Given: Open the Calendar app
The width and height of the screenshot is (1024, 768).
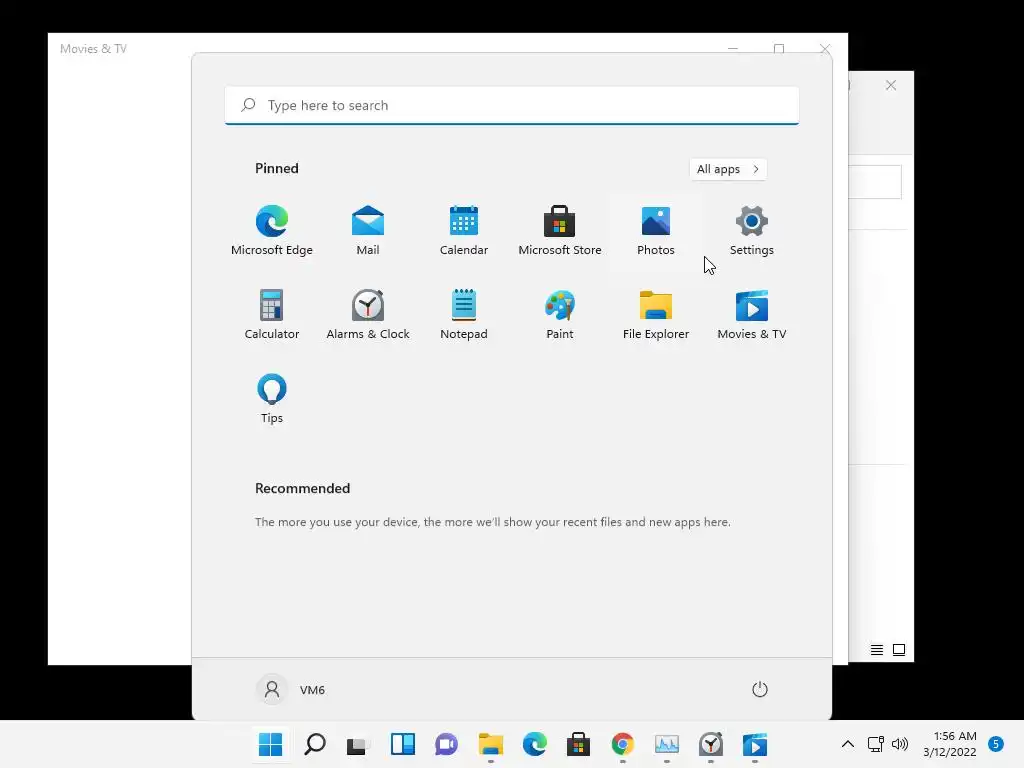Looking at the screenshot, I should coord(464,231).
